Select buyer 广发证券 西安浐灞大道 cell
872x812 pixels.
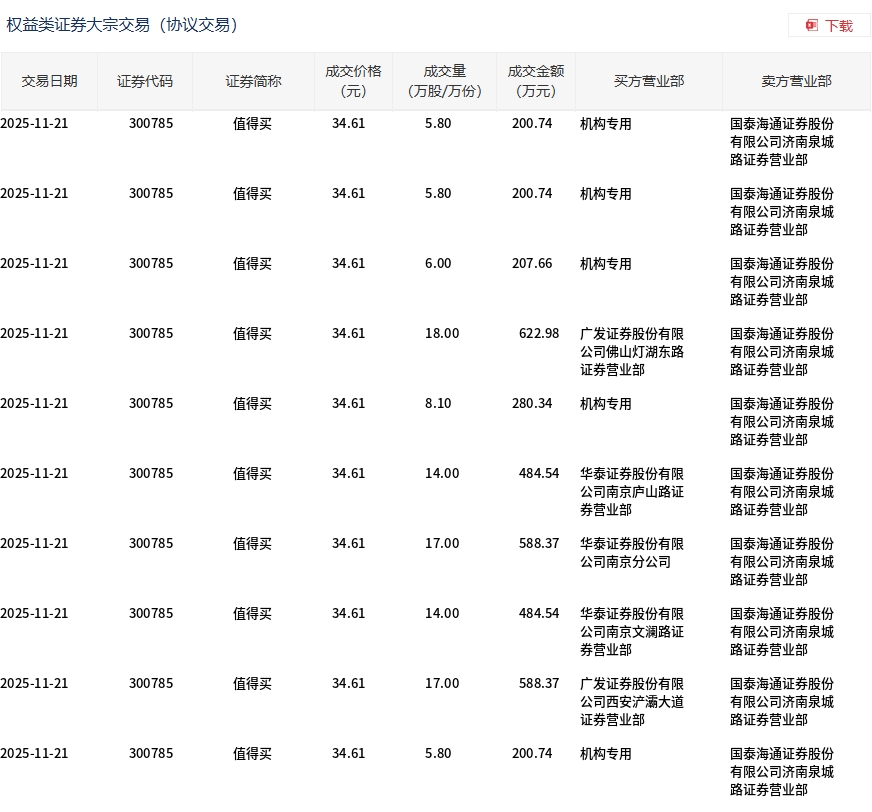pyautogui.click(x=632, y=702)
